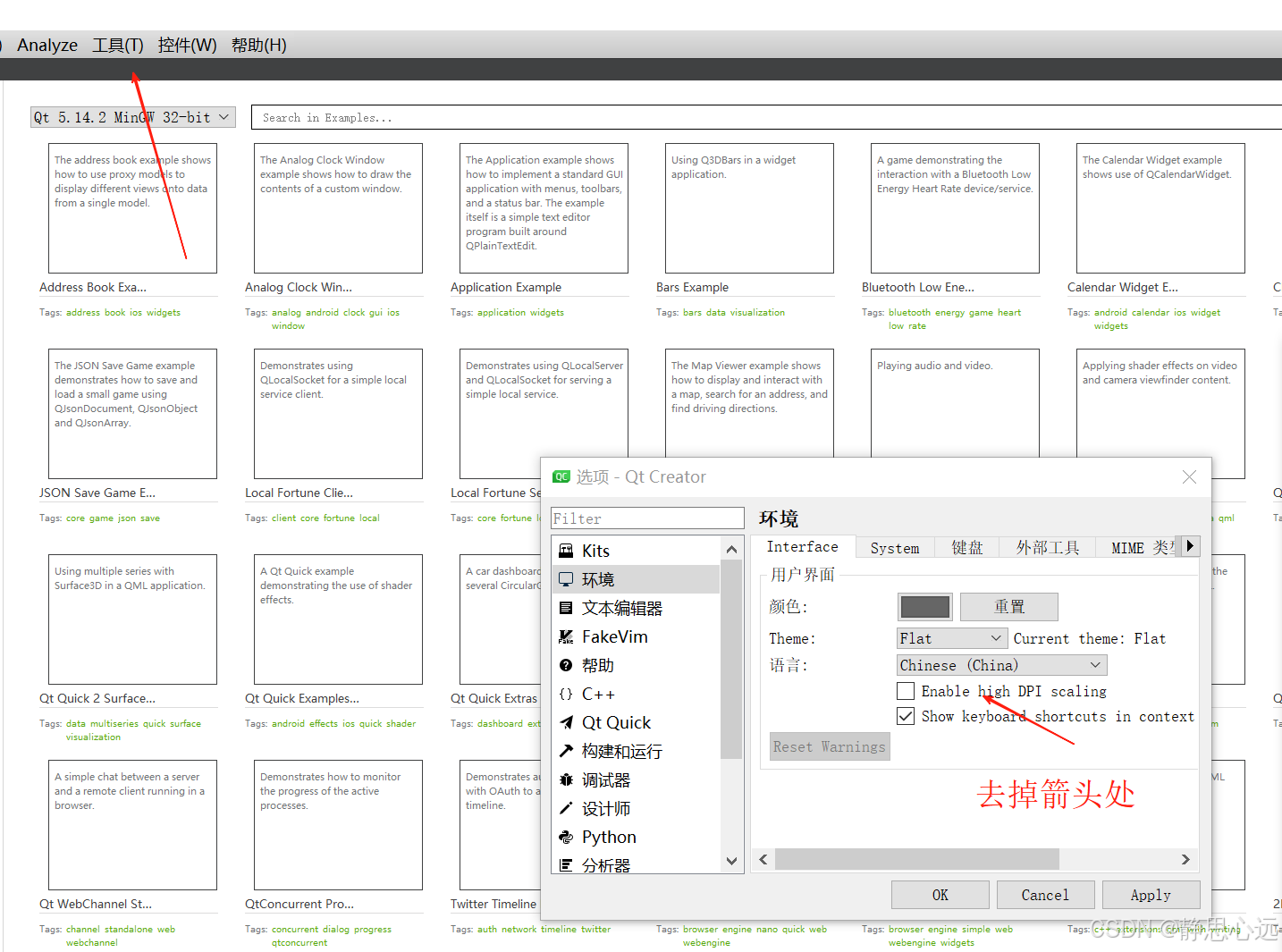This screenshot has width=1282, height=952.
Task: Click the Qt Creator logo in dialog title
Action: point(561,476)
